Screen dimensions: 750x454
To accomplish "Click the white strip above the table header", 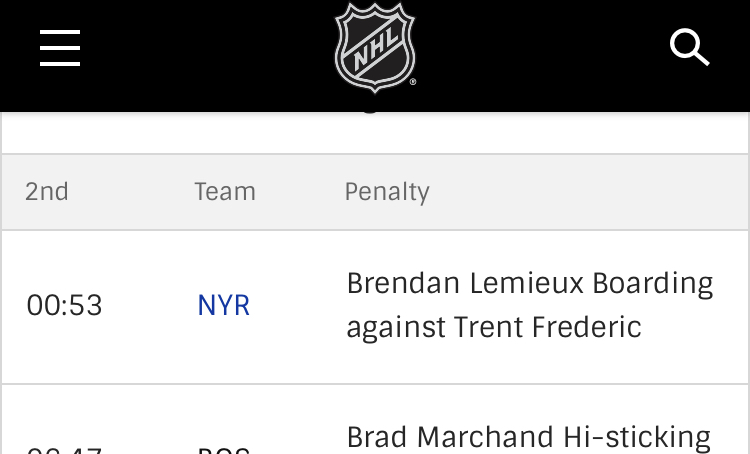I will point(200,132).
